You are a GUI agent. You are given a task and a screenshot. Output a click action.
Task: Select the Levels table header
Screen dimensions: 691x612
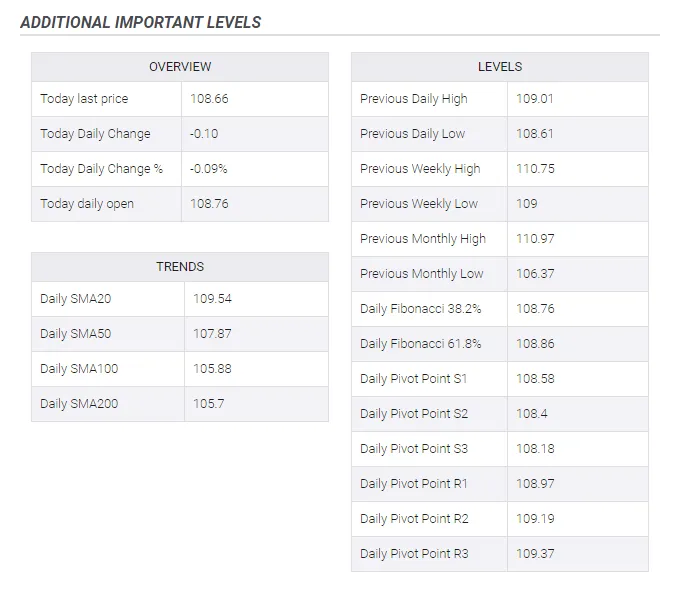[x=500, y=67]
